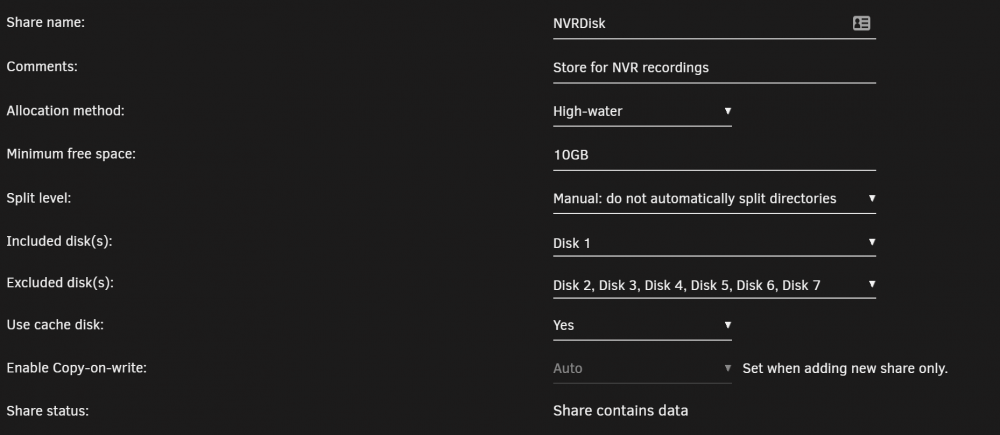
Task: Click the Enable Copy-on-write label
Action: coord(77,369)
